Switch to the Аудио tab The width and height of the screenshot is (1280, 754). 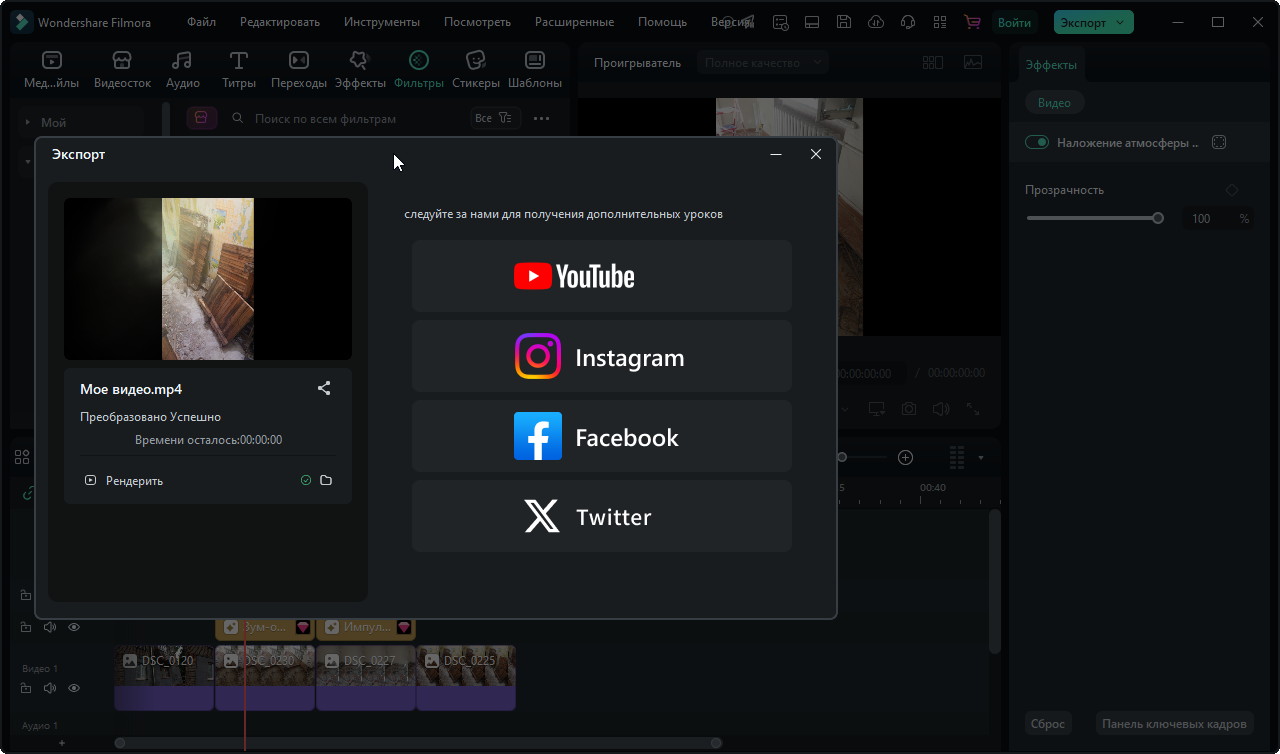point(182,70)
